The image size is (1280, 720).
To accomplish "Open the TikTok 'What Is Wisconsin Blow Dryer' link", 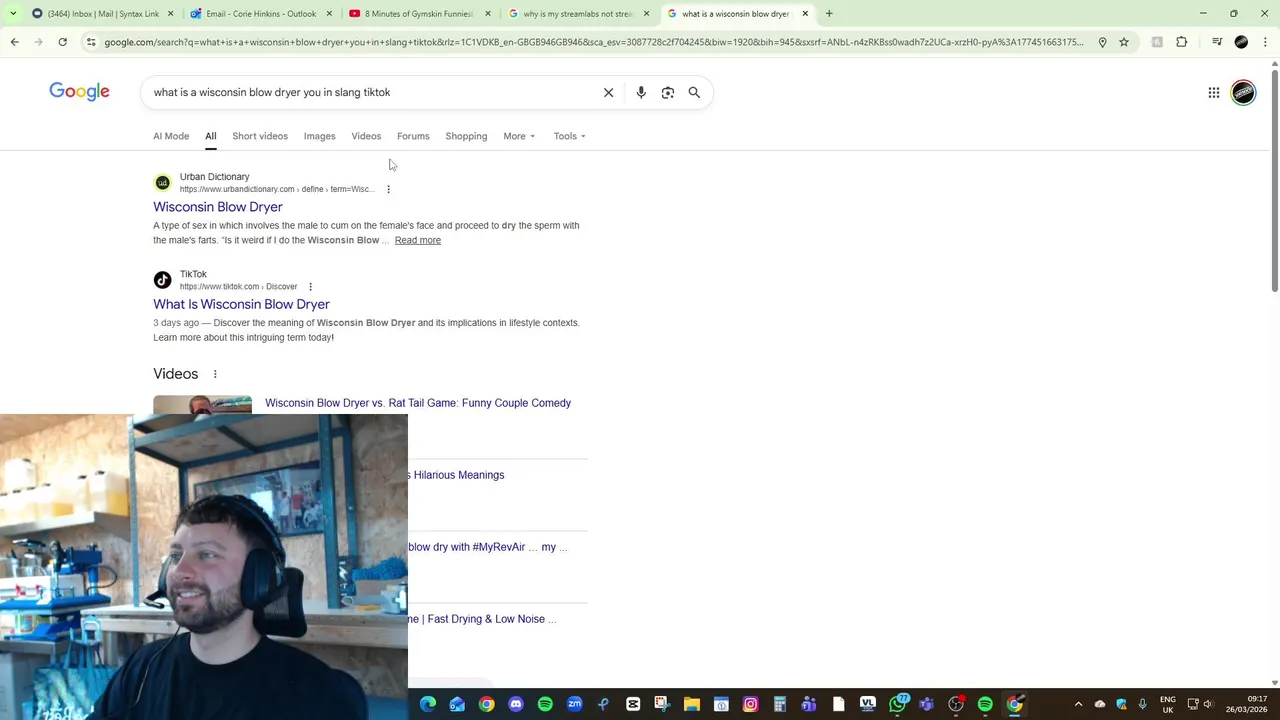I will tap(241, 304).
